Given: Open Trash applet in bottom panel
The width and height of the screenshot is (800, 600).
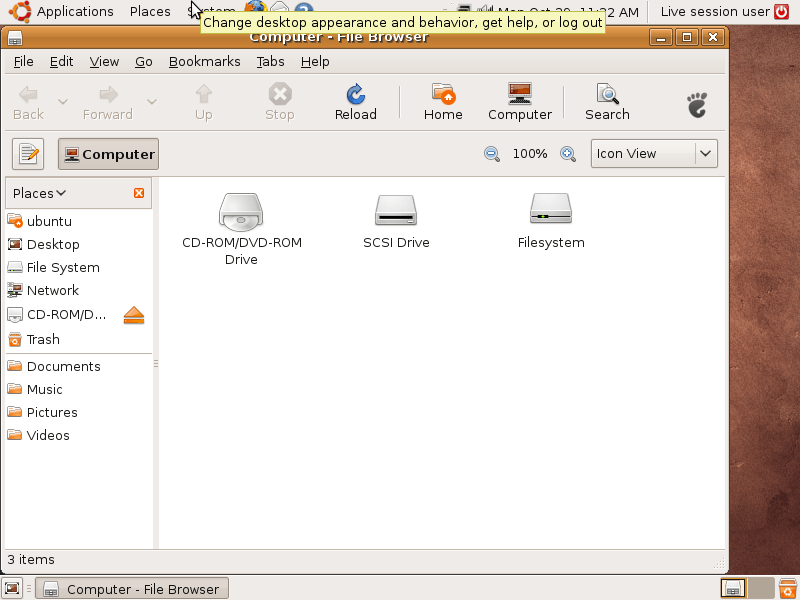Looking at the screenshot, I should point(787,588).
